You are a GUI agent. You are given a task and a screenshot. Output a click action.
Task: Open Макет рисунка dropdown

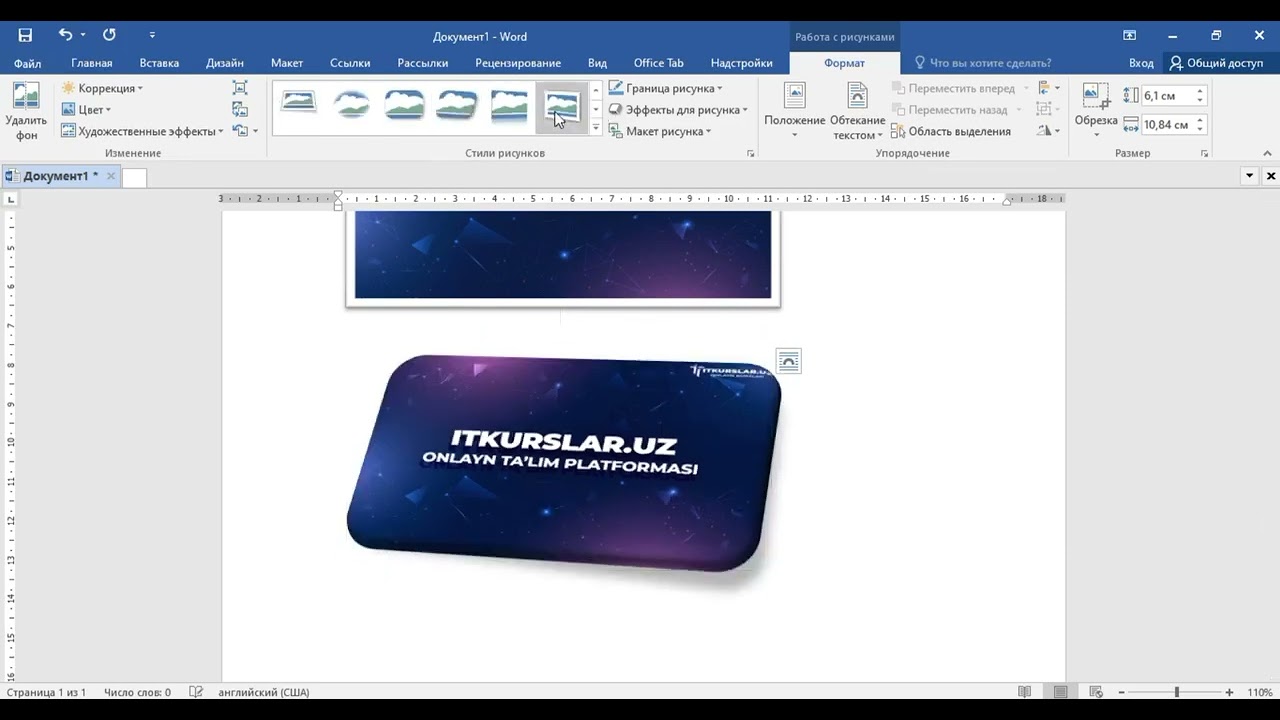[660, 131]
